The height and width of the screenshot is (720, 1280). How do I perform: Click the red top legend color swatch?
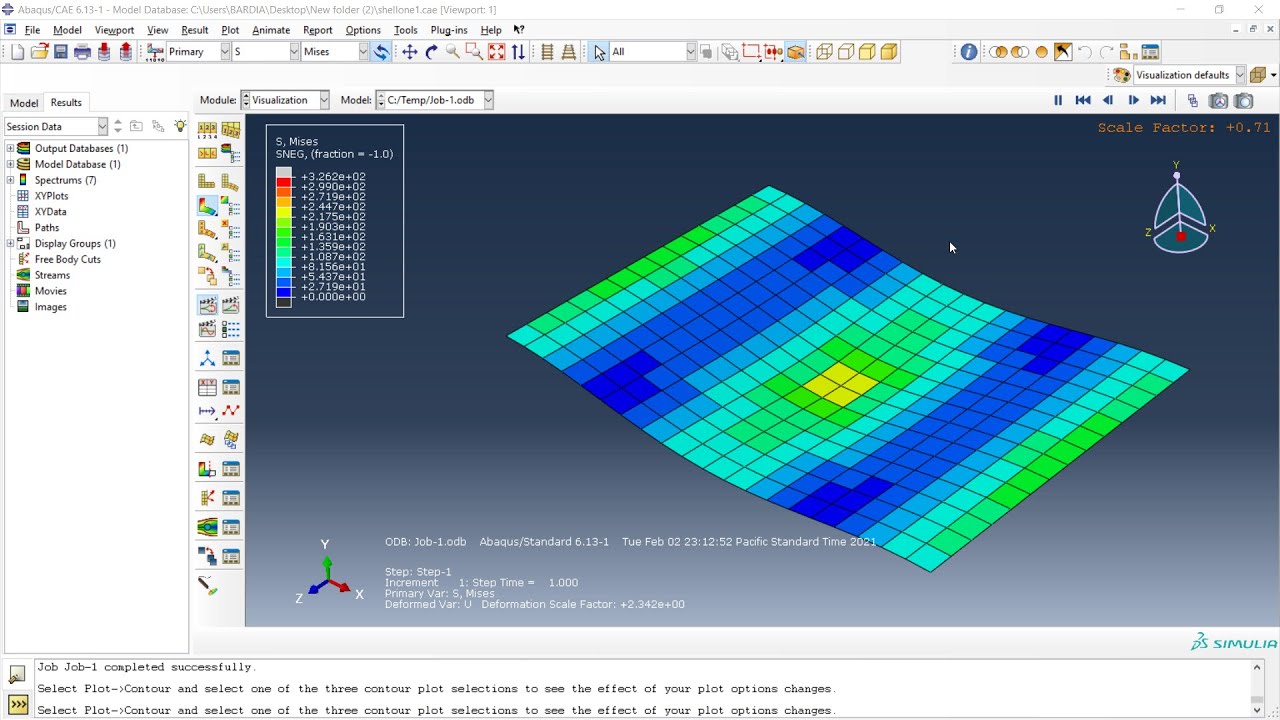[x=284, y=182]
